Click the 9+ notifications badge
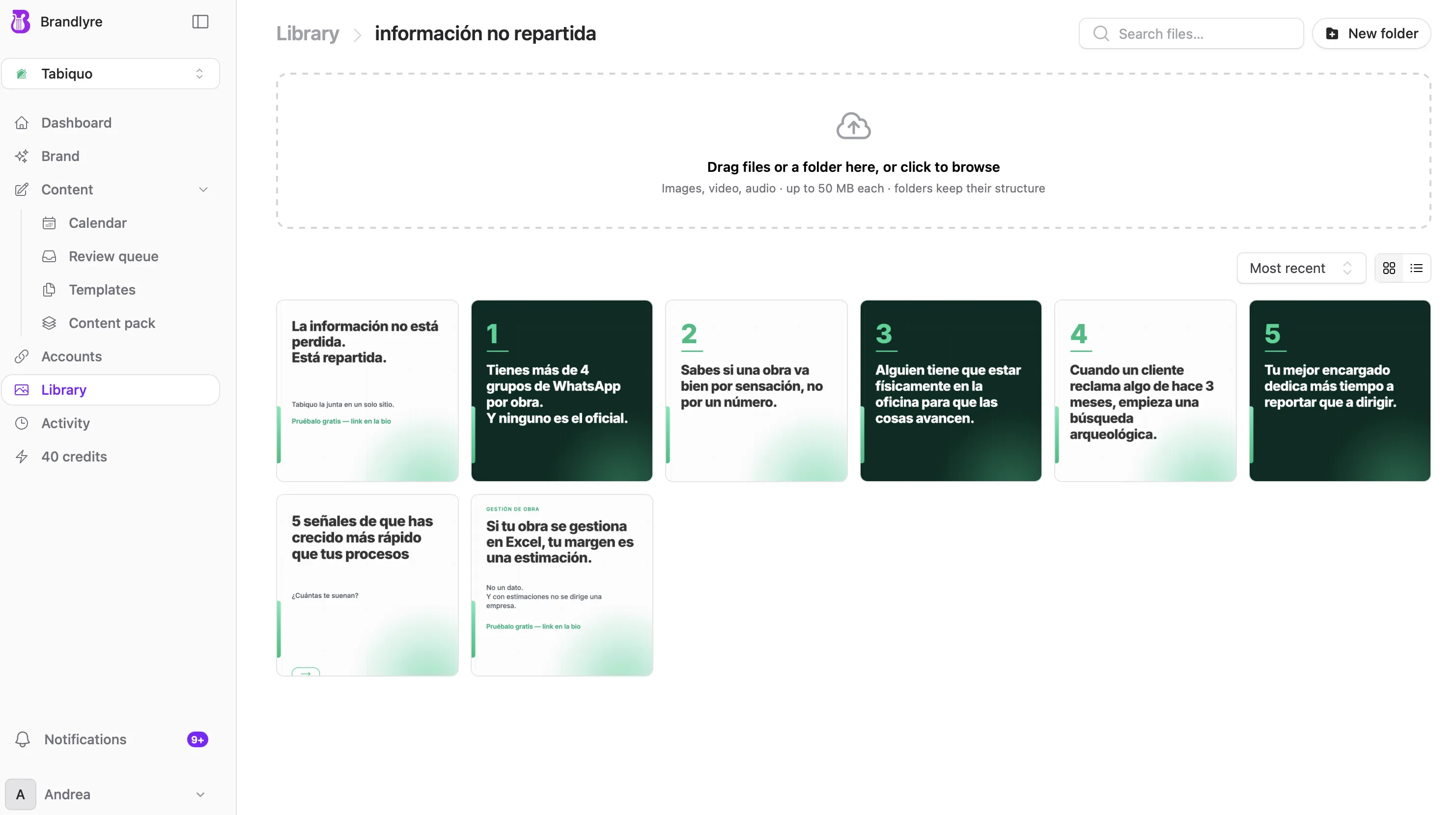 (x=197, y=739)
